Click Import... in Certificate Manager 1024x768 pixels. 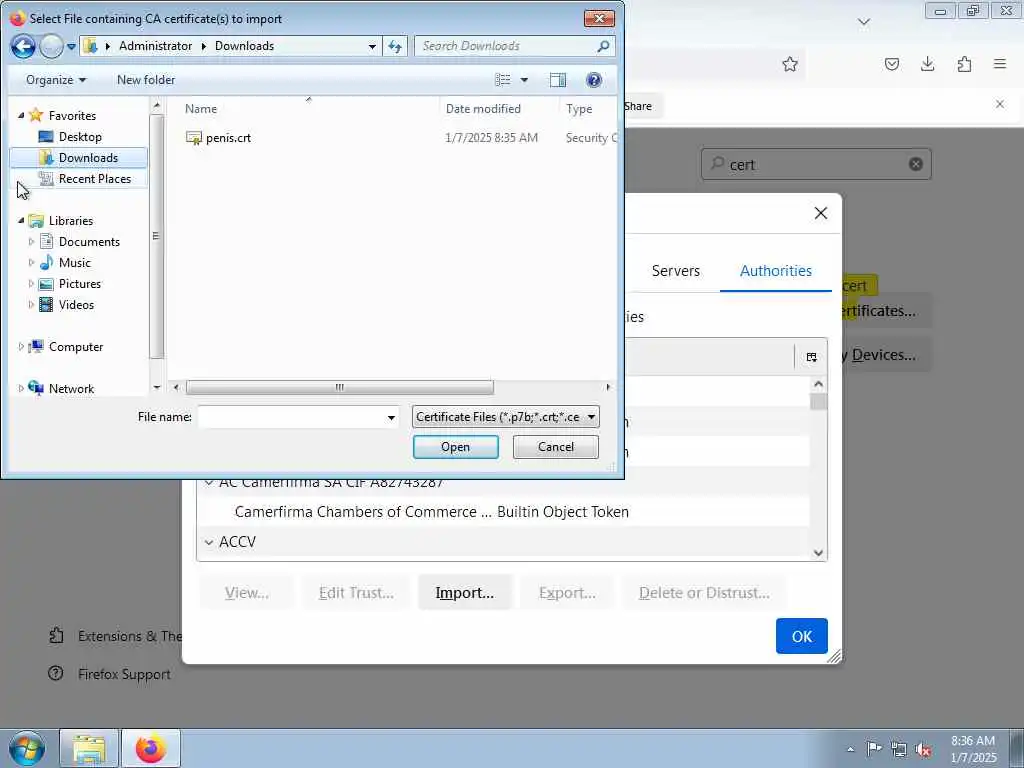click(464, 593)
